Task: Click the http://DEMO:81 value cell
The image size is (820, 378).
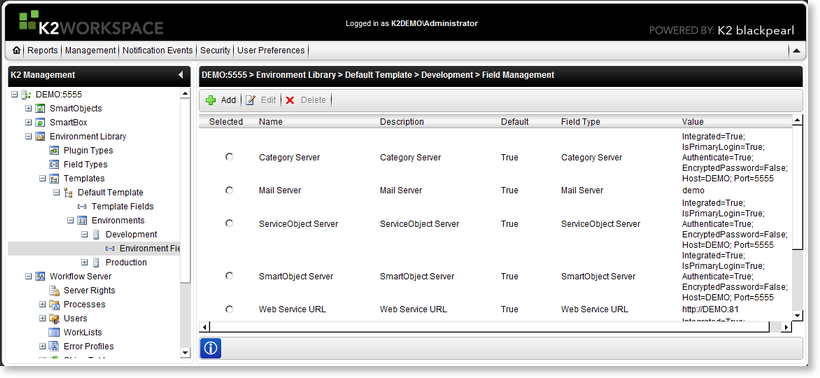Action: pos(710,309)
